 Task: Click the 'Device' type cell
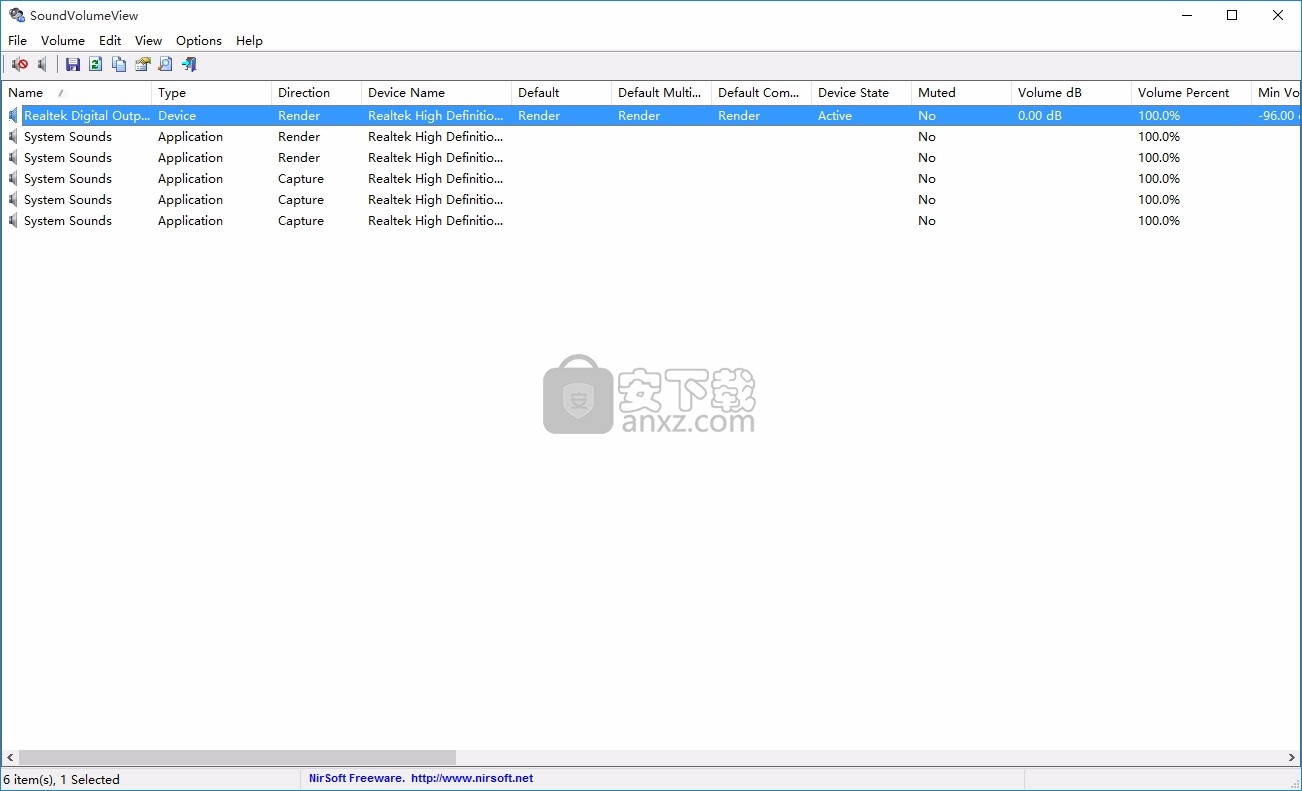[177, 115]
